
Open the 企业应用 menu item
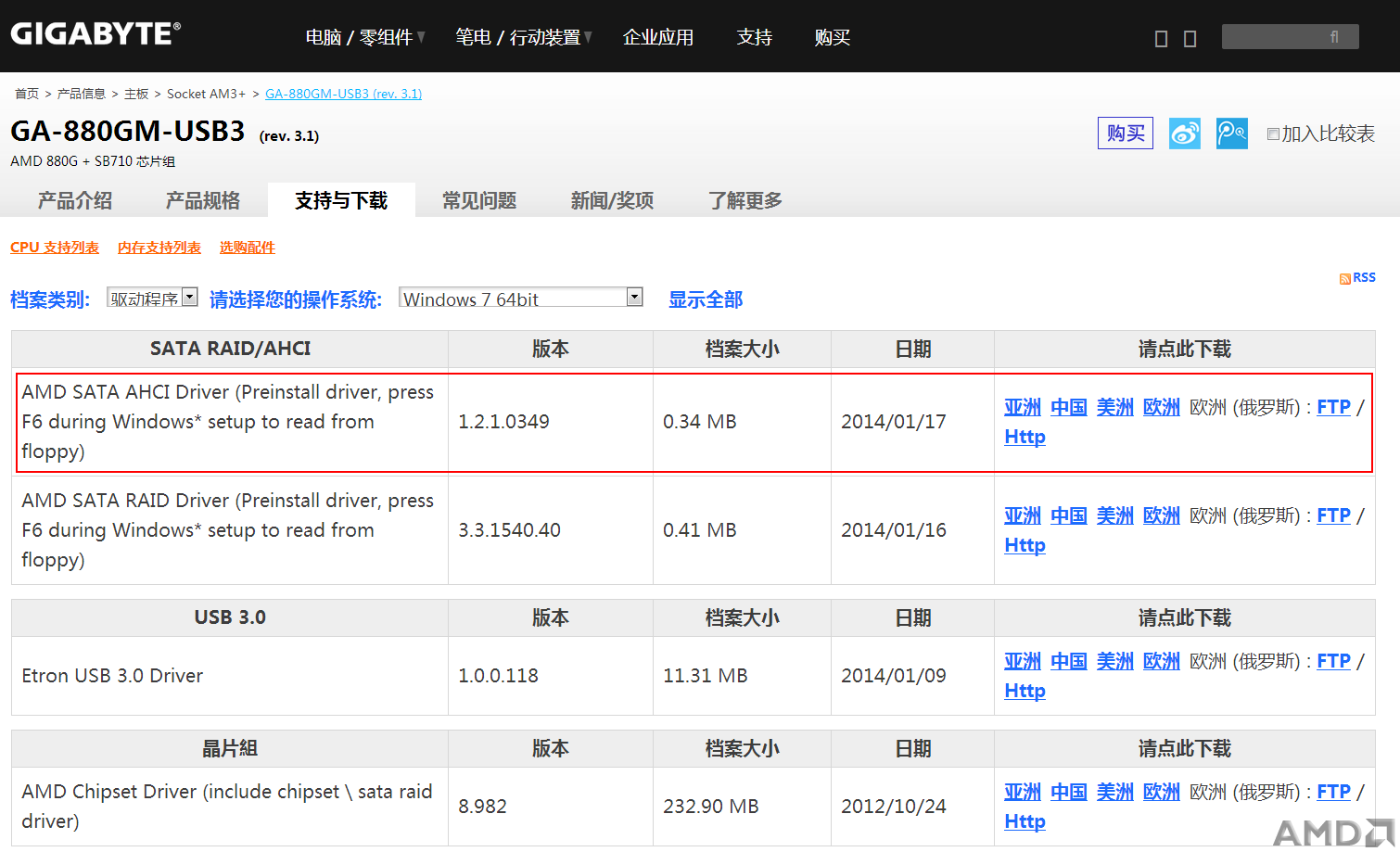(658, 37)
